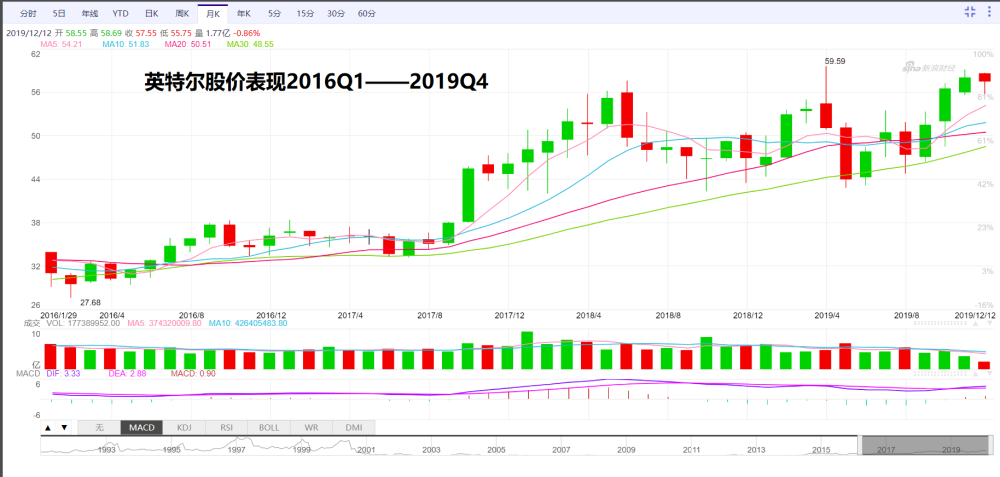Switch the indicator to WR

point(311,427)
